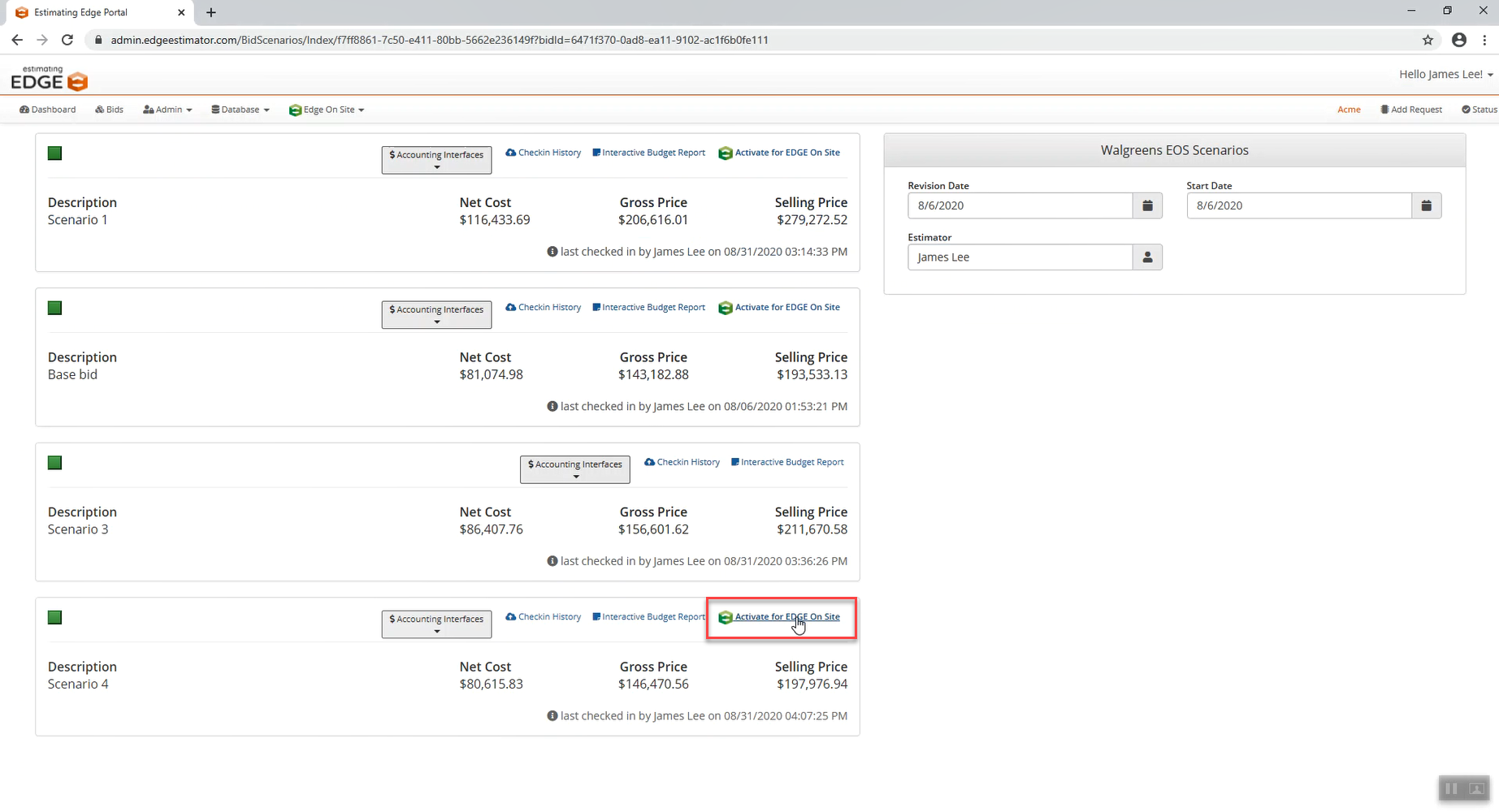Expand Accounting Interfaces for Scenario 1
The height and width of the screenshot is (812, 1499).
click(436, 159)
